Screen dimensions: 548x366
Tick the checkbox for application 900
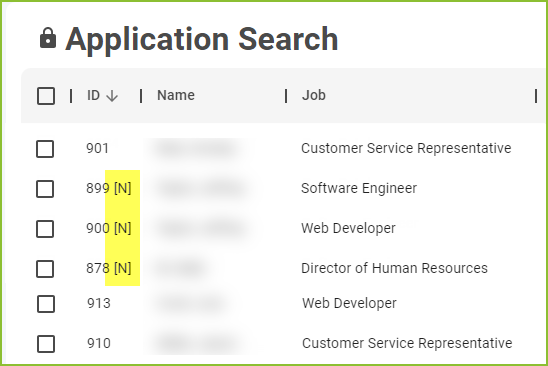coord(45,229)
